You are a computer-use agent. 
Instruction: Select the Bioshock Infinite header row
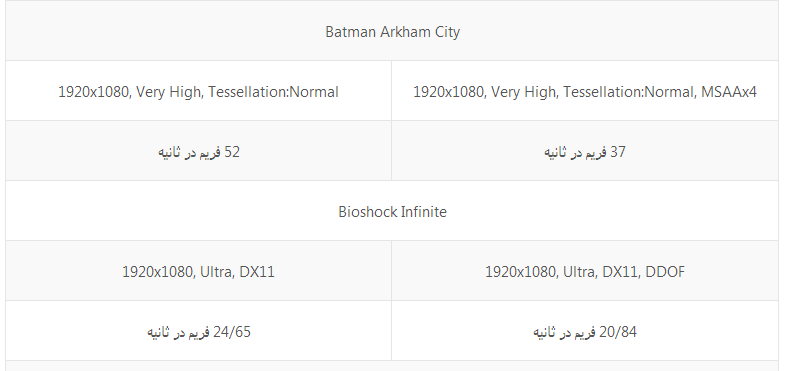tap(392, 211)
